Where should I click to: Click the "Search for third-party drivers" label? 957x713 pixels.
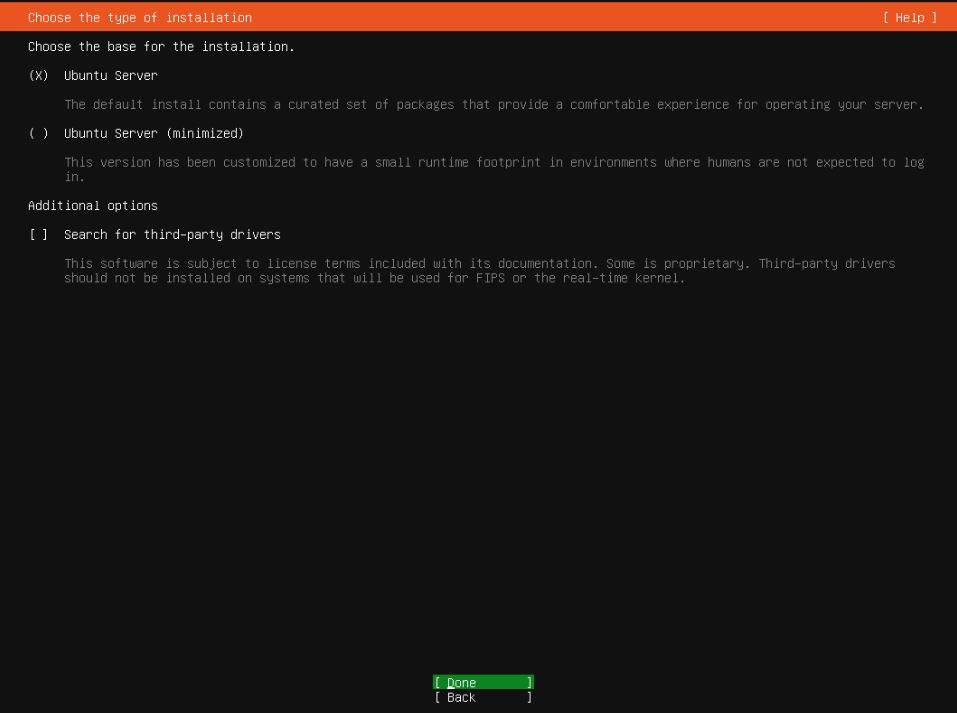pyautogui.click(x=172, y=234)
